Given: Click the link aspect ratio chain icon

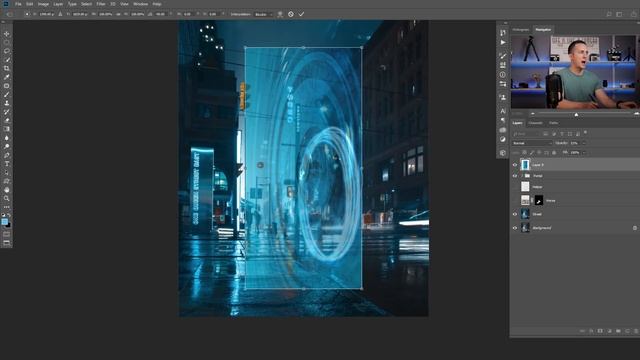Looking at the screenshot, I should 118,14.
